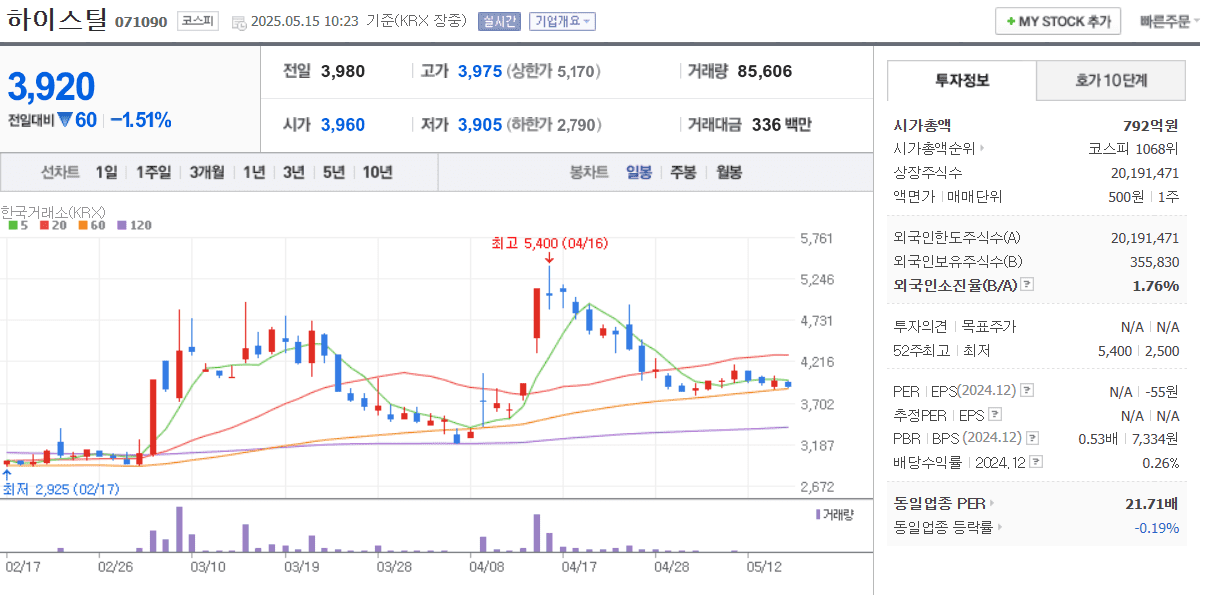Switch to the 호가 10단계 tab
Viewport: 1209px width, 595px height.
tap(1111, 80)
